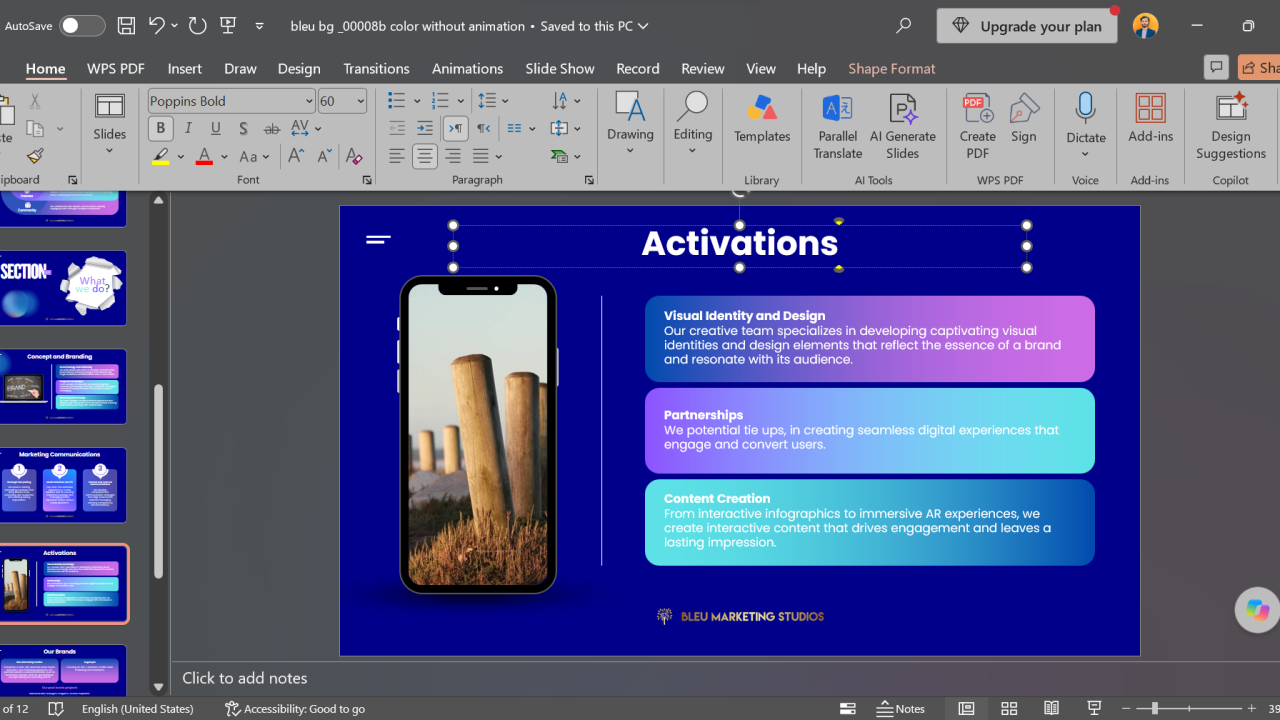Image resolution: width=1280 pixels, height=720 pixels.
Task: Open Add-ins button
Action: (1150, 119)
